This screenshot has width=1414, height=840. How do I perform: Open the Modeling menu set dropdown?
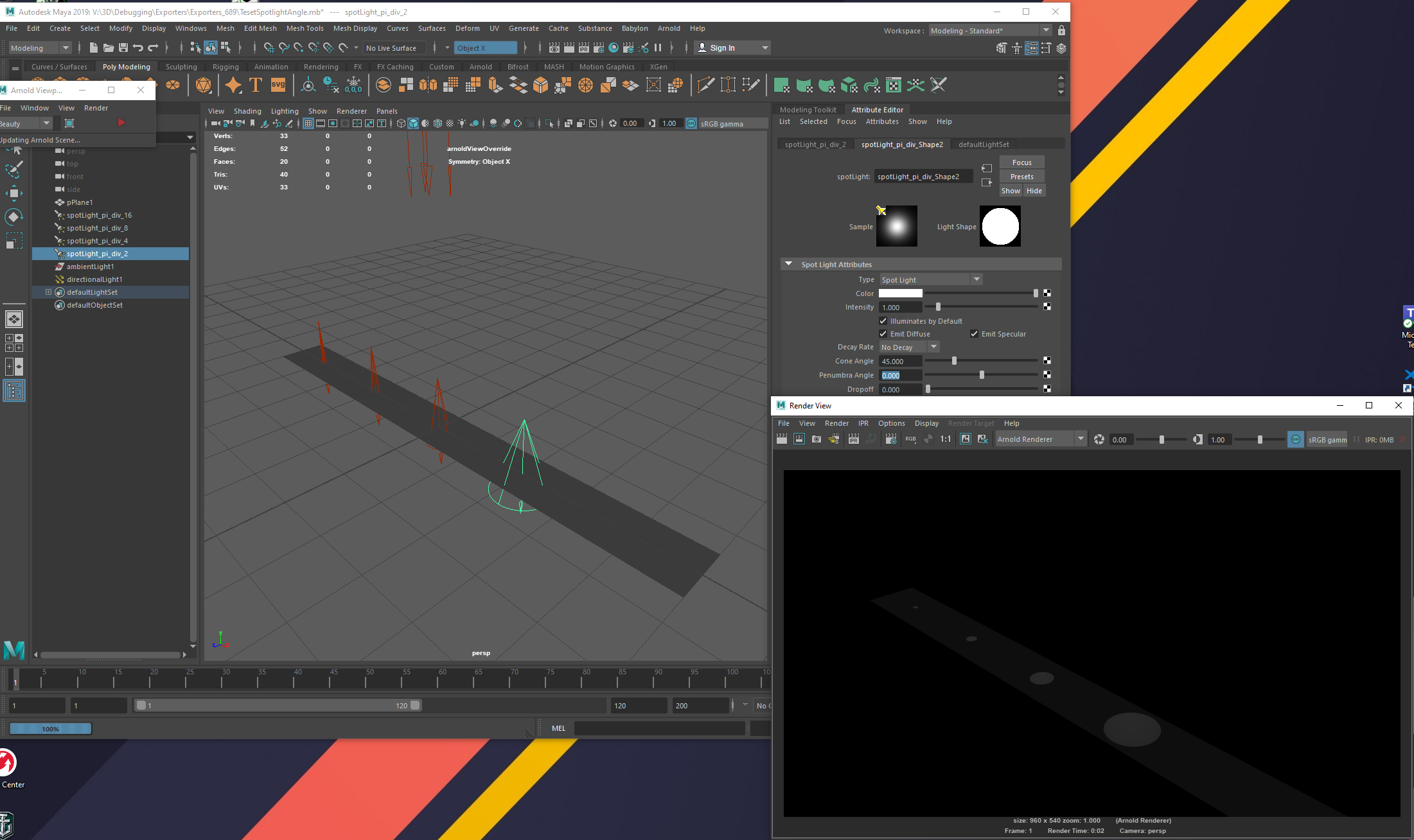coord(40,48)
